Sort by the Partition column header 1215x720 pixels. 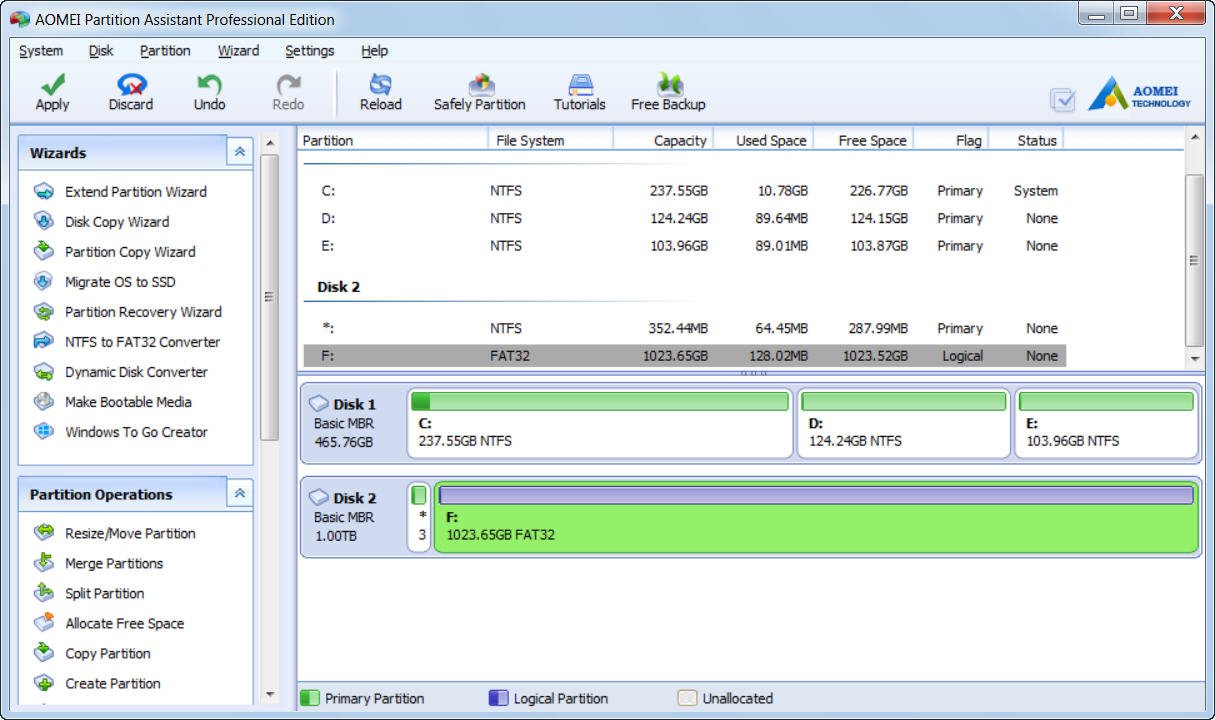393,141
